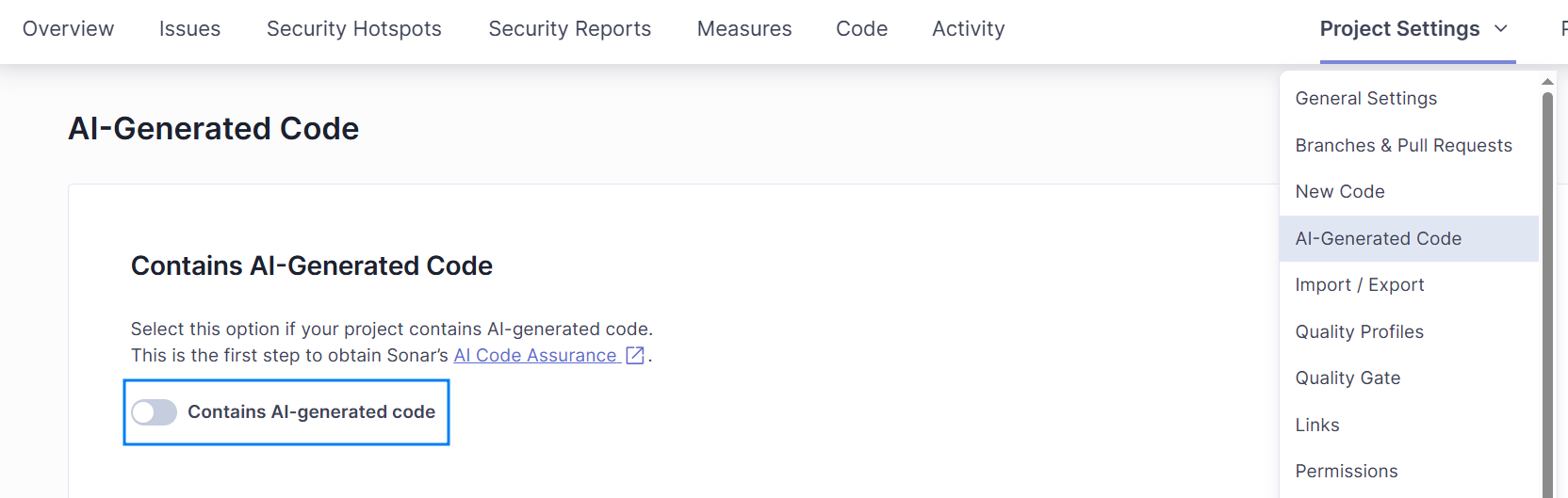The width and height of the screenshot is (1568, 498).
Task: Switch to the Overview tab
Action: coord(68,29)
